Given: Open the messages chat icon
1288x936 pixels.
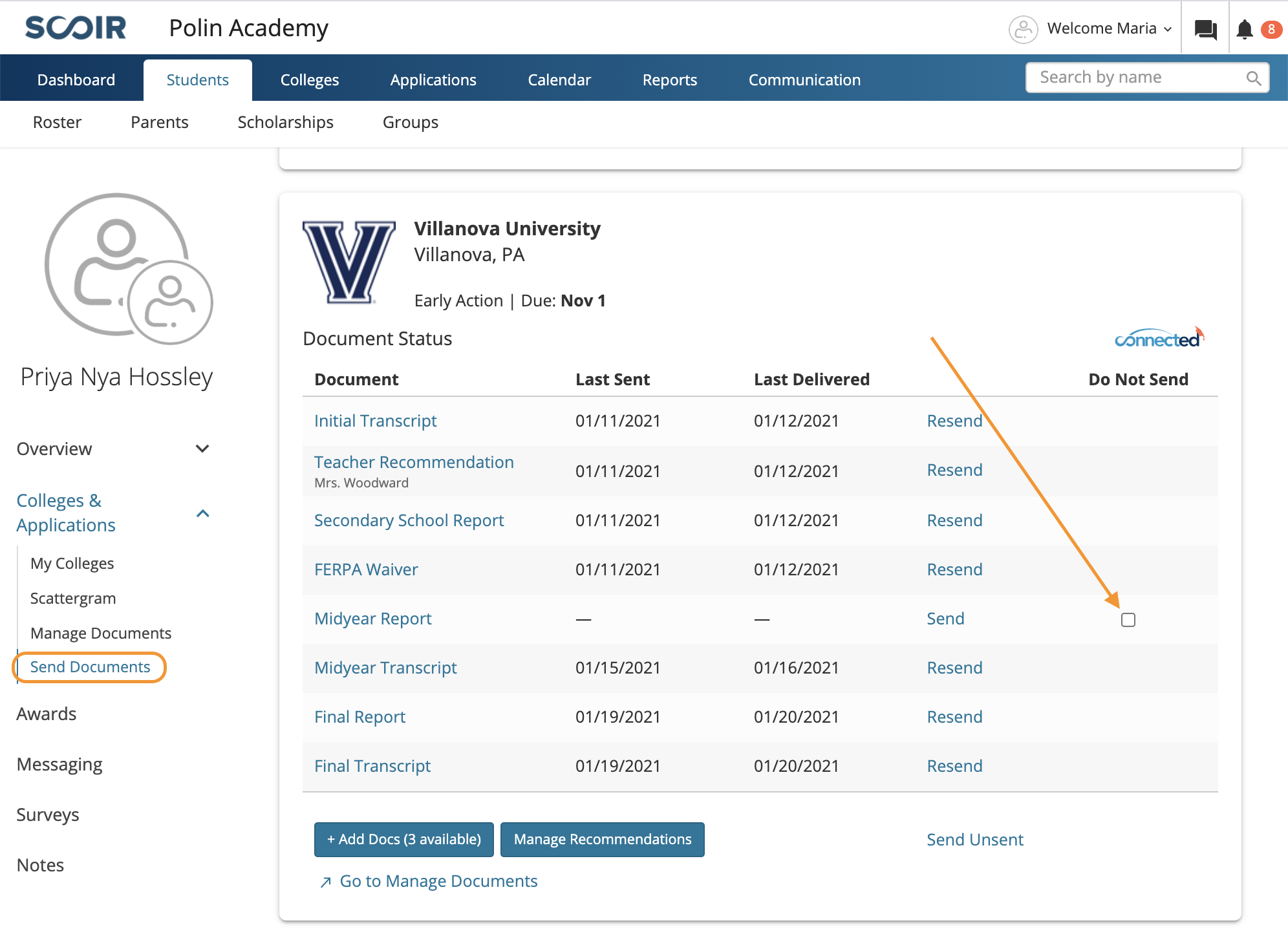Looking at the screenshot, I should (x=1205, y=29).
